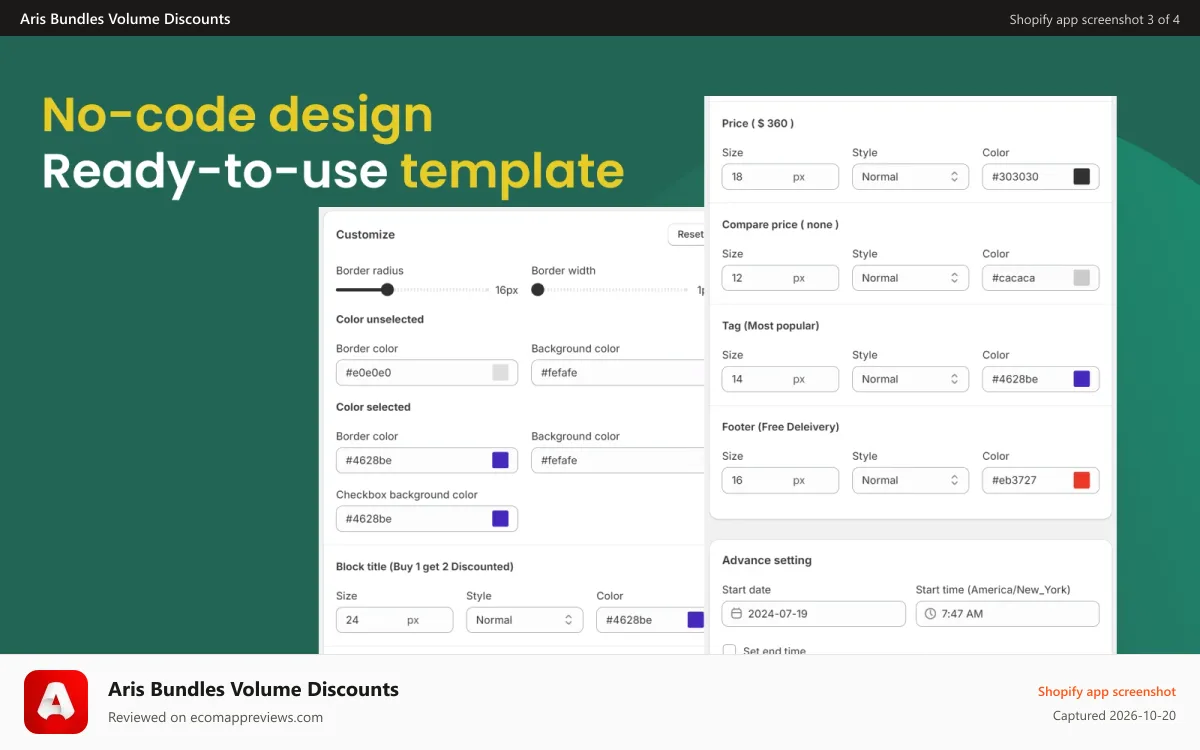Open the Tag (Most popular) Style dropdown
The height and width of the screenshot is (750, 1200).
tap(910, 379)
